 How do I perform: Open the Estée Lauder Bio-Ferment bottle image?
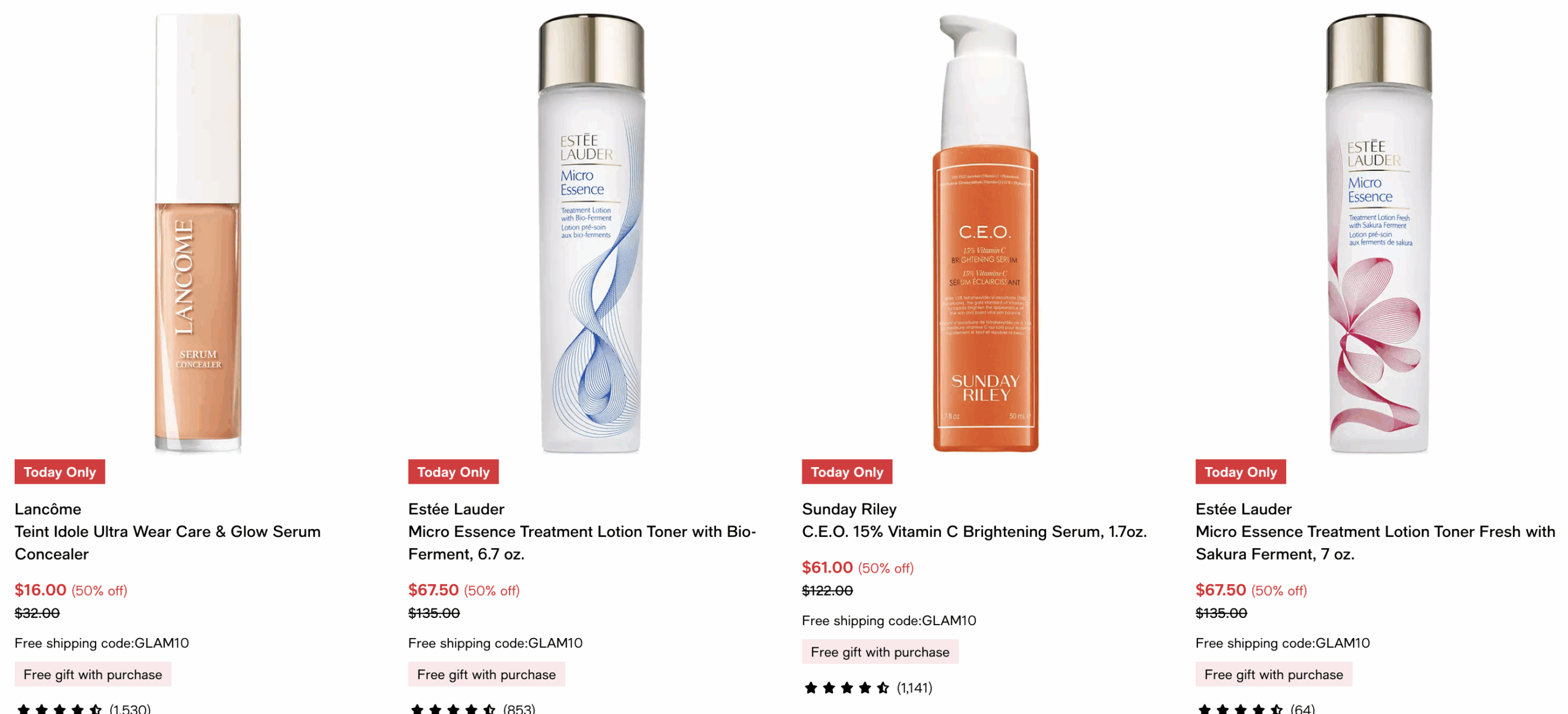tap(591, 233)
